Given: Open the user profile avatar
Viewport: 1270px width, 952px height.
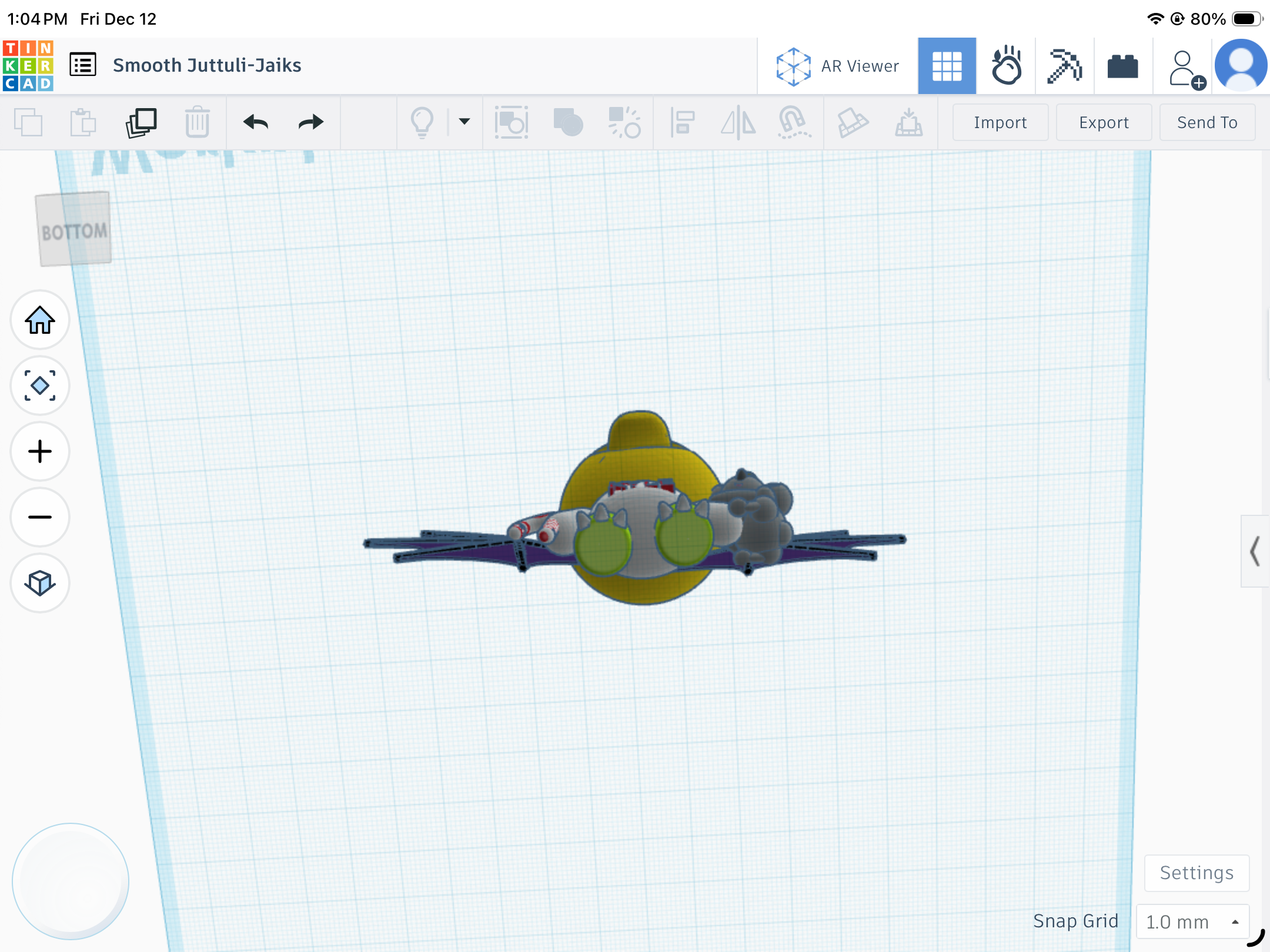Looking at the screenshot, I should pos(1241,66).
